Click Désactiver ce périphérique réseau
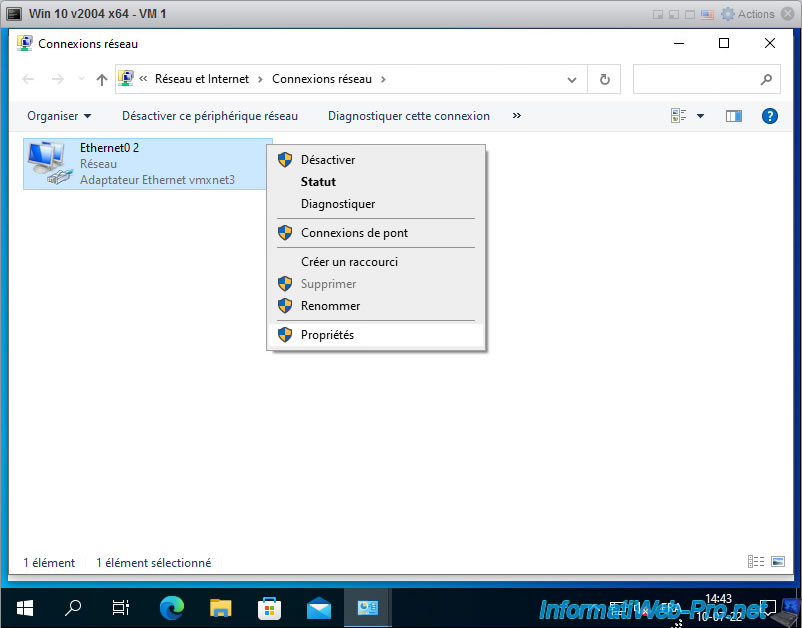 [x=210, y=115]
